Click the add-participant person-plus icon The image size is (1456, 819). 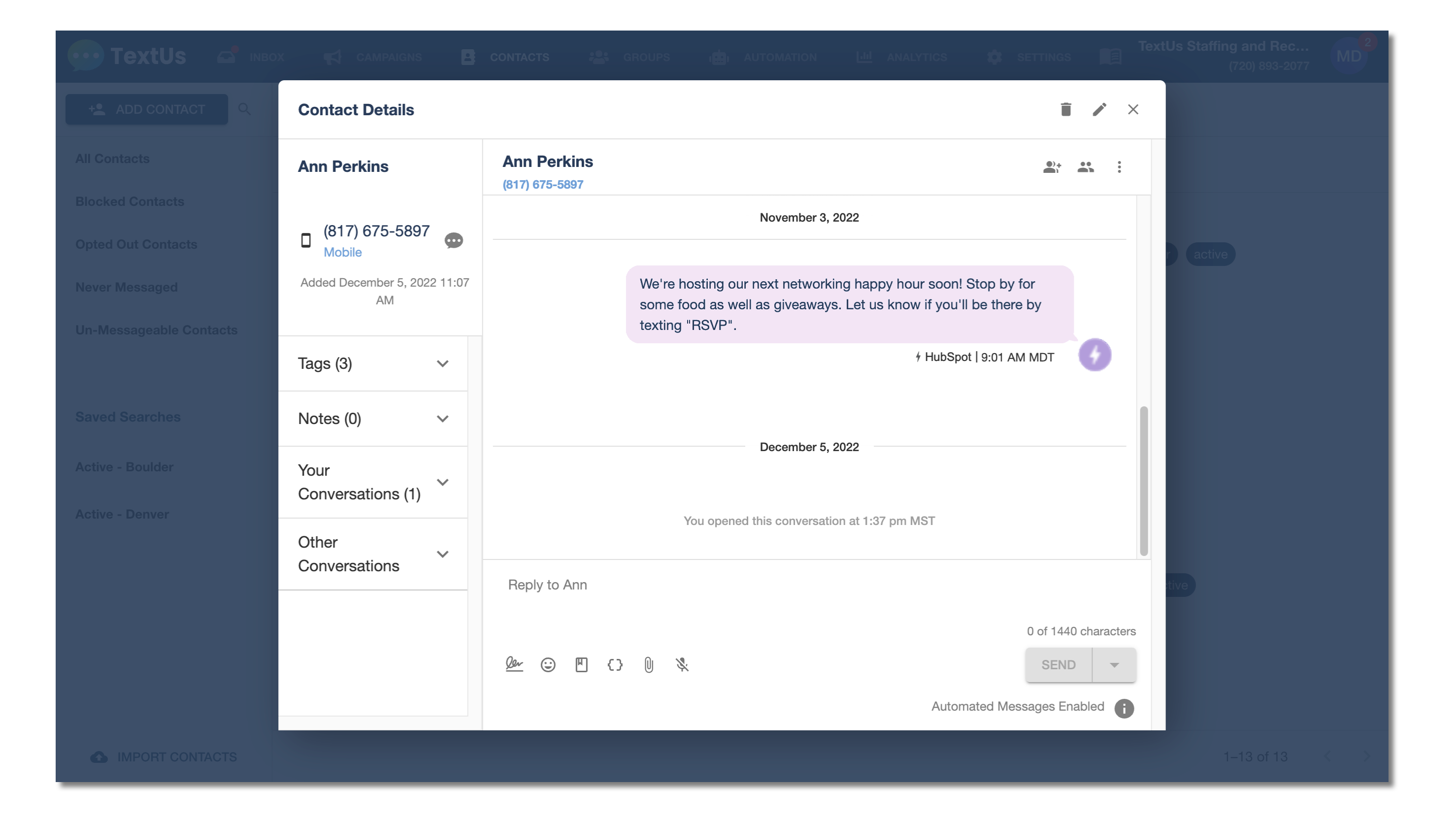1051,167
